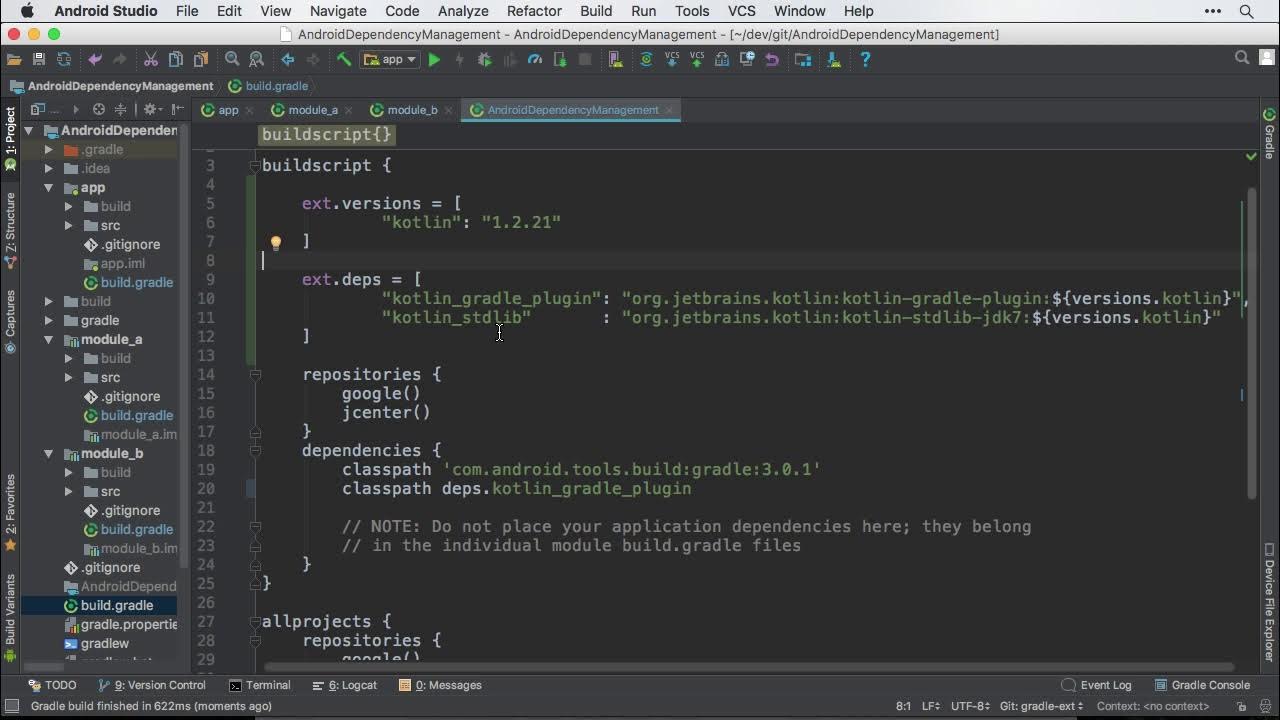This screenshot has height=720, width=1280.
Task: Click the Cut scissors toolbar icon
Action: (151, 60)
